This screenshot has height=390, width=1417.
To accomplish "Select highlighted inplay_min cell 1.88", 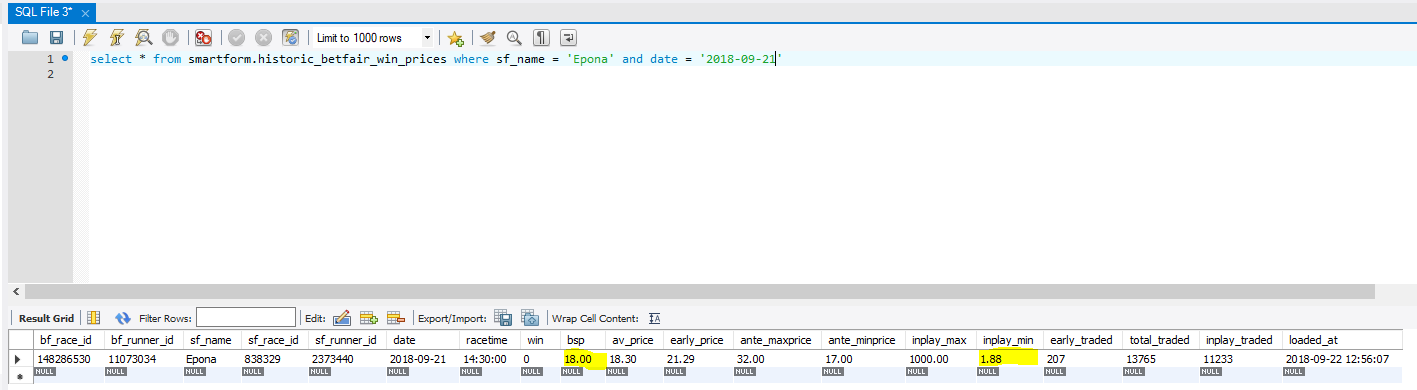I will coord(1009,358).
